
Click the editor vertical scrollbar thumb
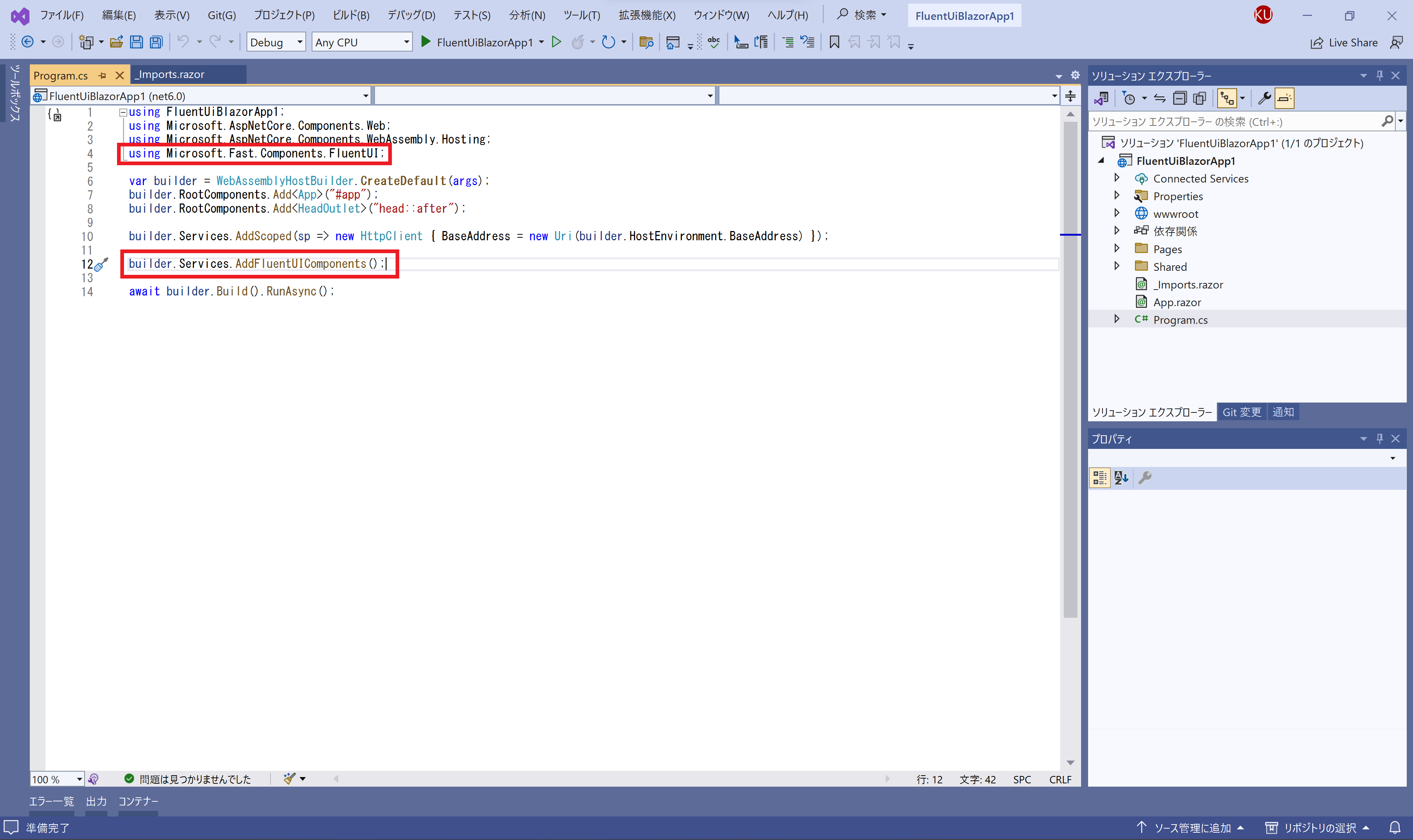(x=1070, y=369)
